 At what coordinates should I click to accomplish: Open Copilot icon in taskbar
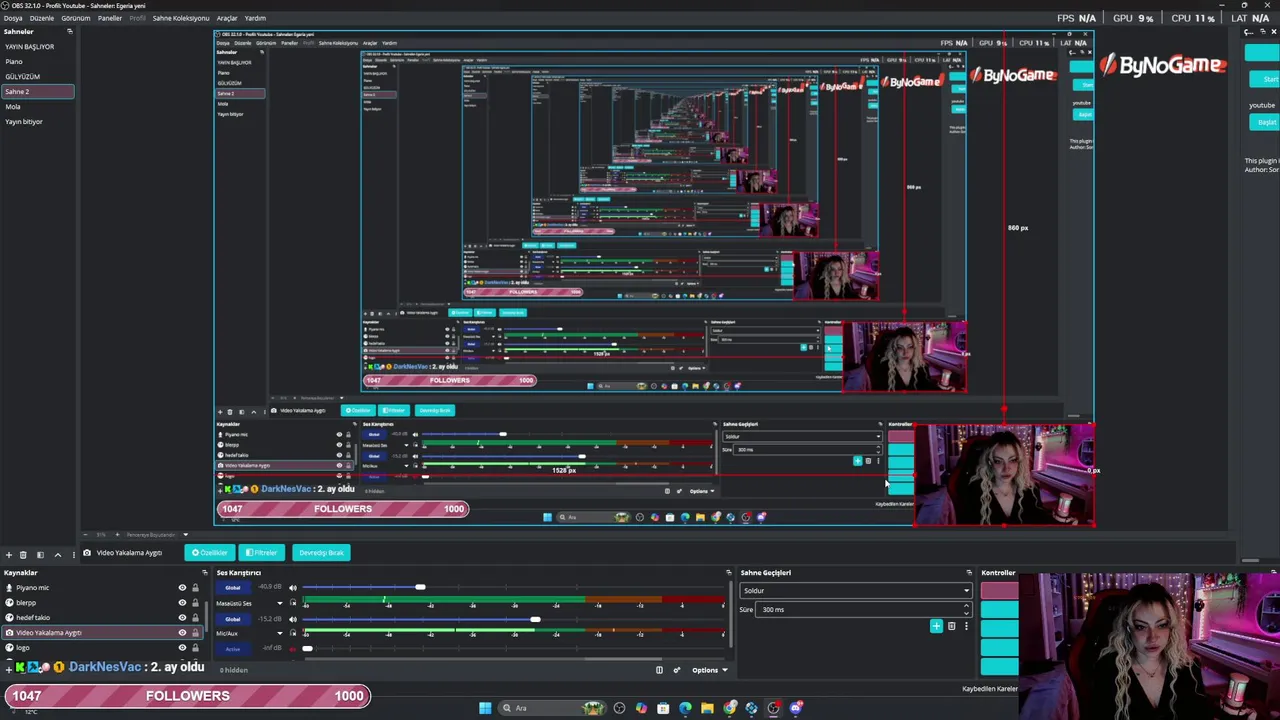click(641, 708)
